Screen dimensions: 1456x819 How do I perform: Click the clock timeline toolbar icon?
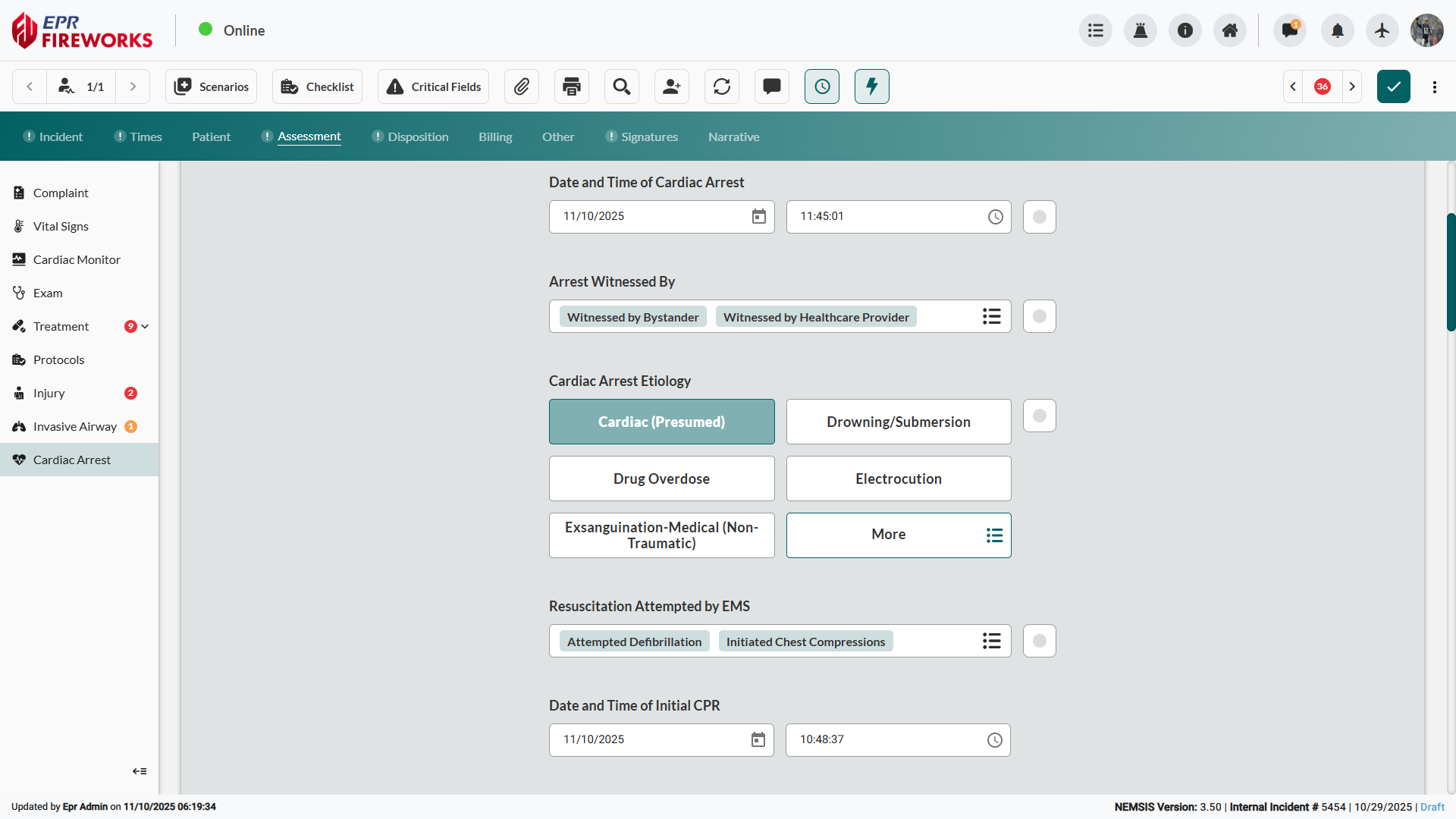(x=822, y=86)
